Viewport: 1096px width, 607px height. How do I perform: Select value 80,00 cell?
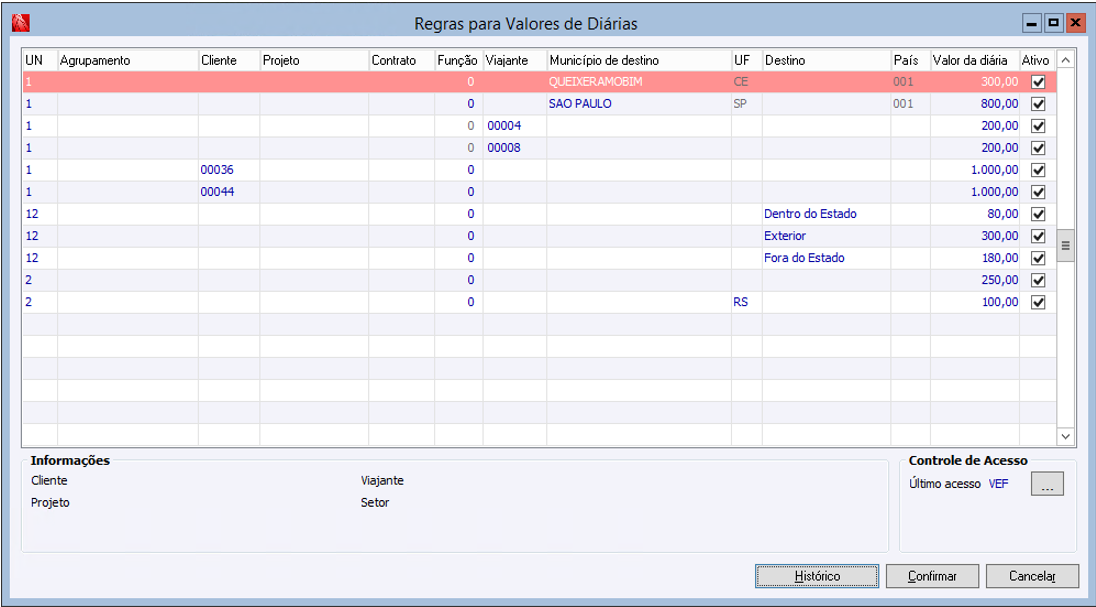click(974, 214)
